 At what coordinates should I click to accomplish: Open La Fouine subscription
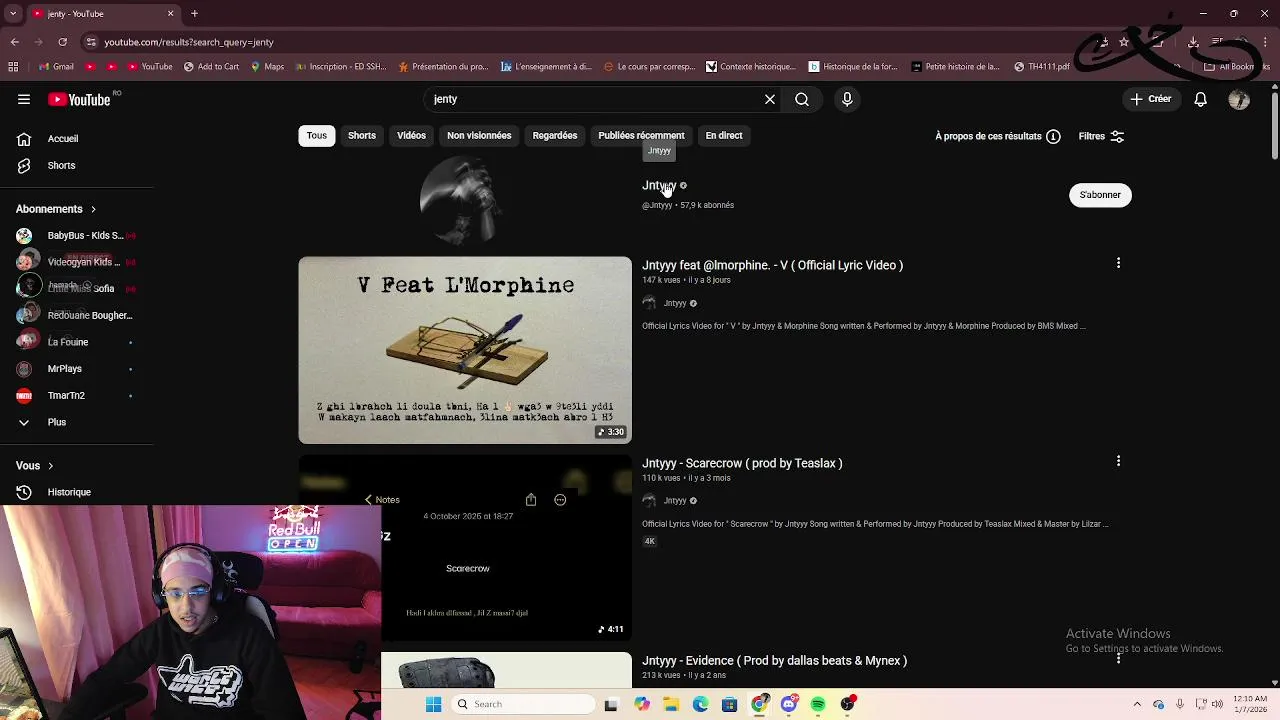pyautogui.click(x=77, y=342)
